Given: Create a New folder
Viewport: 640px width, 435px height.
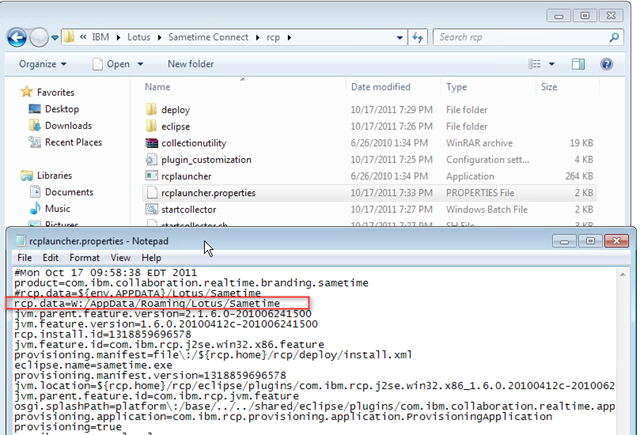Looking at the screenshot, I should coord(190,64).
